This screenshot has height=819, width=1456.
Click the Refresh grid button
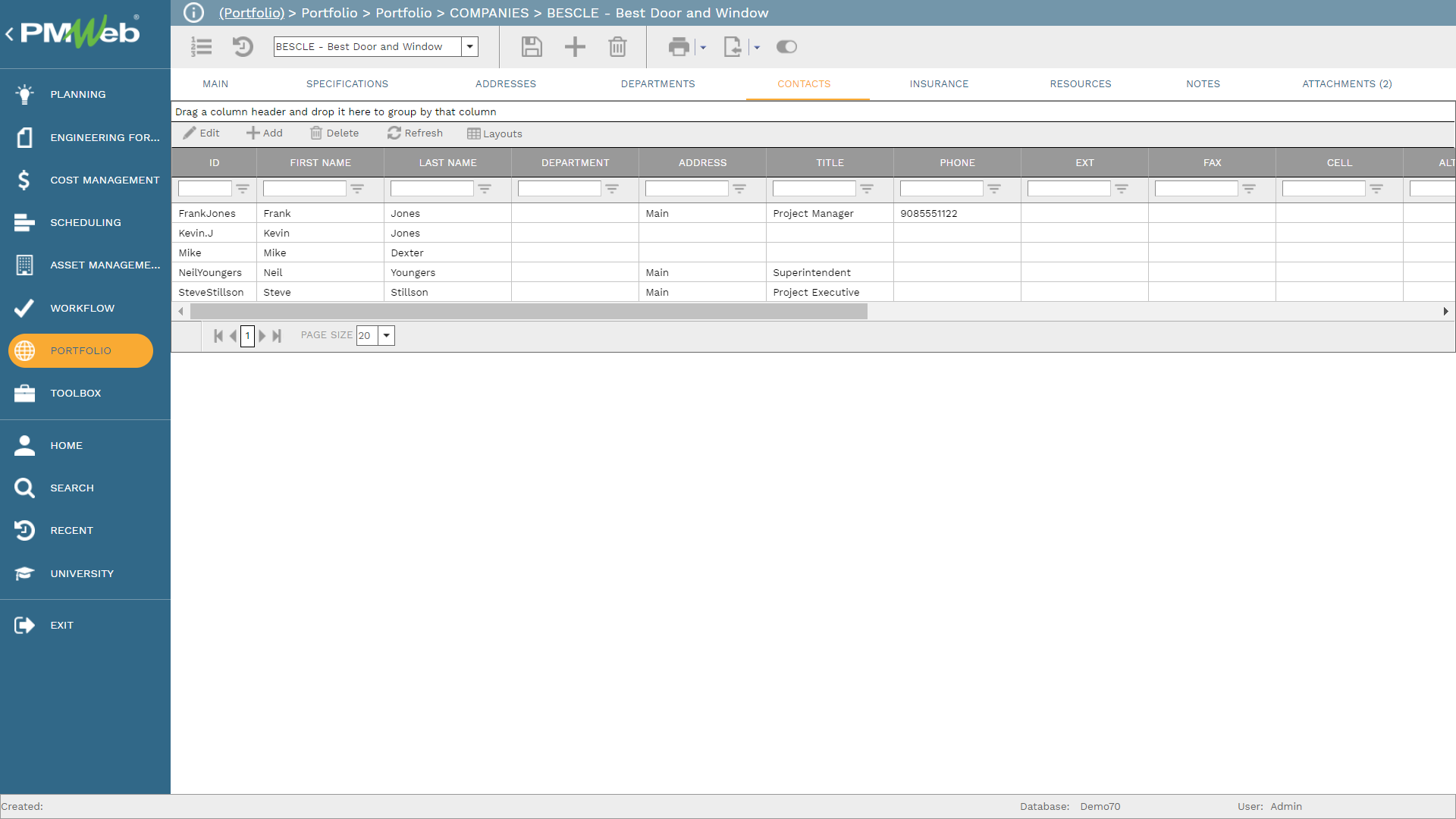pyautogui.click(x=415, y=133)
